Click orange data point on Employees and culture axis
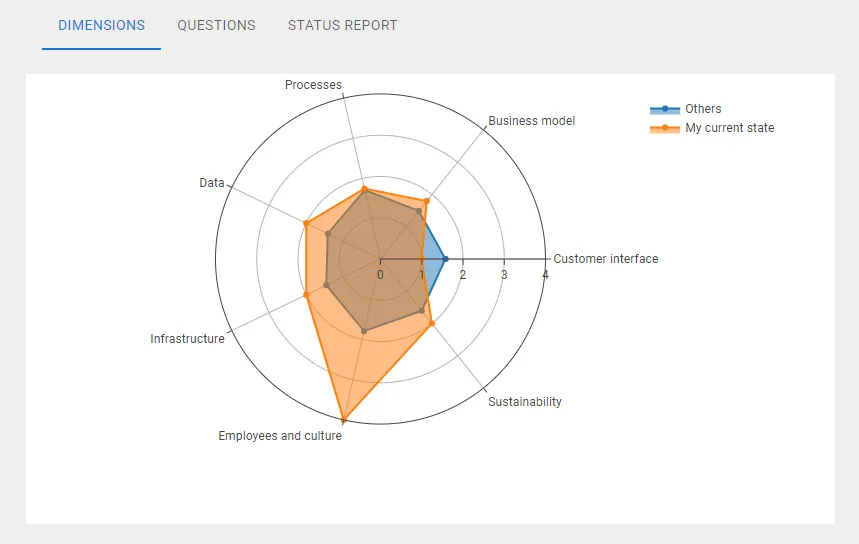The width and height of the screenshot is (859, 544). 343,420
